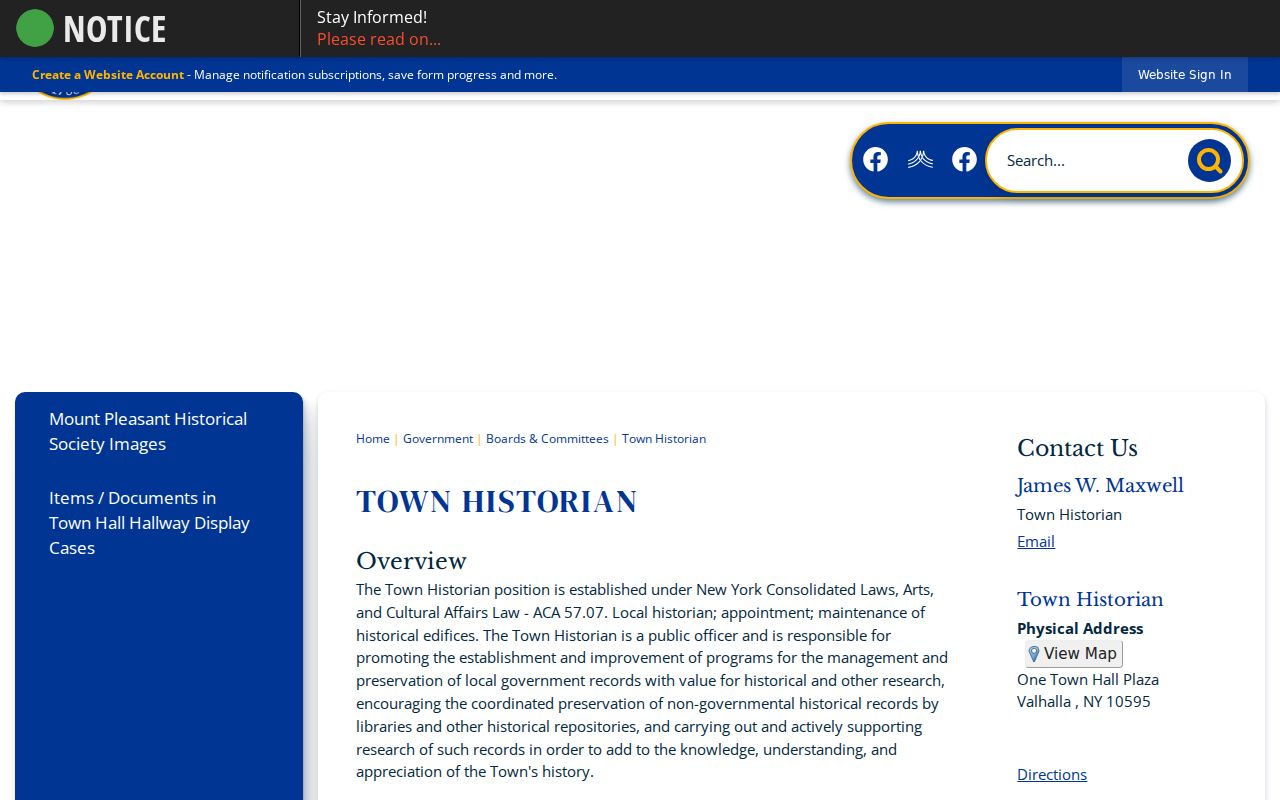Open Boards & Committees breadcrumb link
This screenshot has height=800, width=1280.
pos(547,439)
